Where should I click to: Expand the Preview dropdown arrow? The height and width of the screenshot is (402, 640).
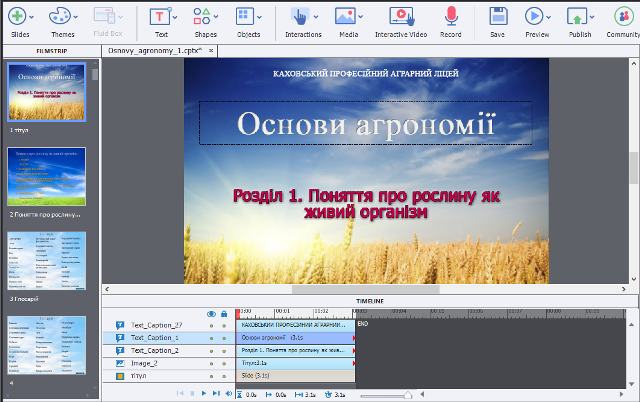pos(548,17)
